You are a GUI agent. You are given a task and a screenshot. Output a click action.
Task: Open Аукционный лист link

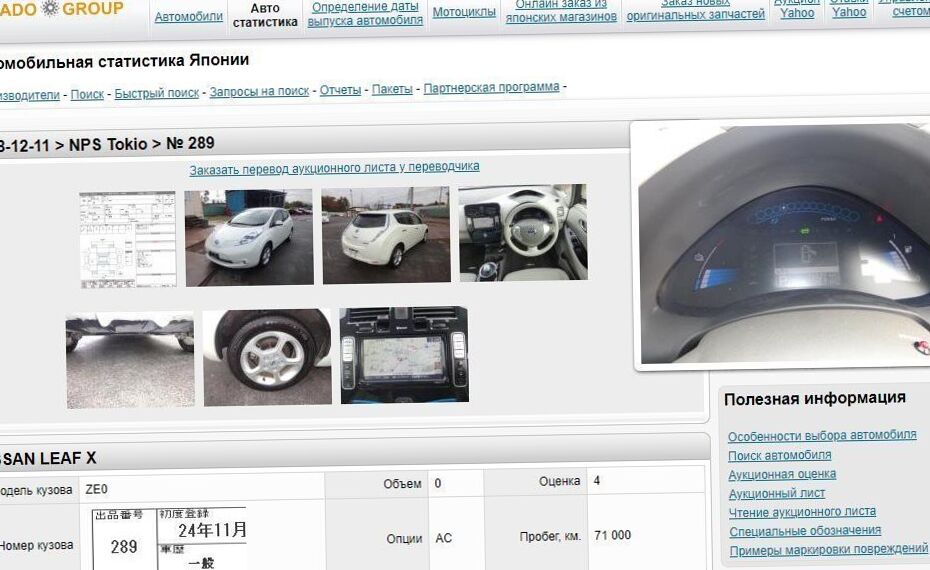[x=776, y=493]
